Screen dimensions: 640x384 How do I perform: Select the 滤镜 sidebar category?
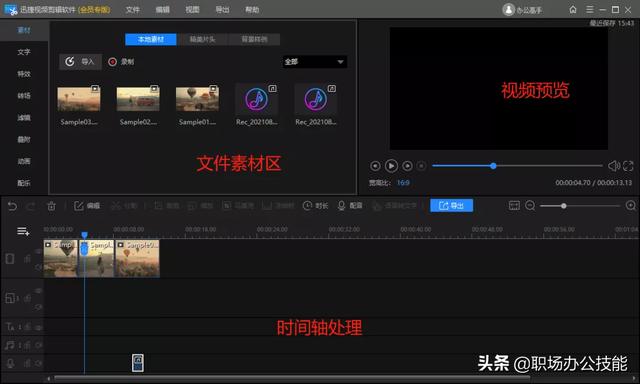coord(24,118)
